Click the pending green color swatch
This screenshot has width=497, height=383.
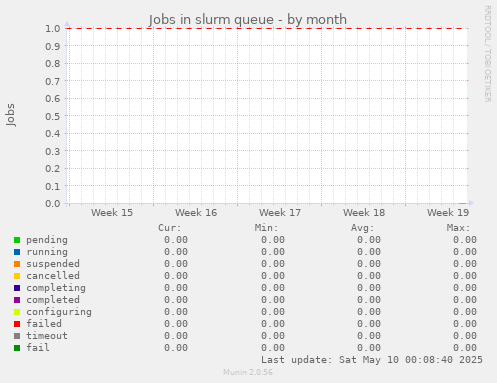(x=17, y=240)
